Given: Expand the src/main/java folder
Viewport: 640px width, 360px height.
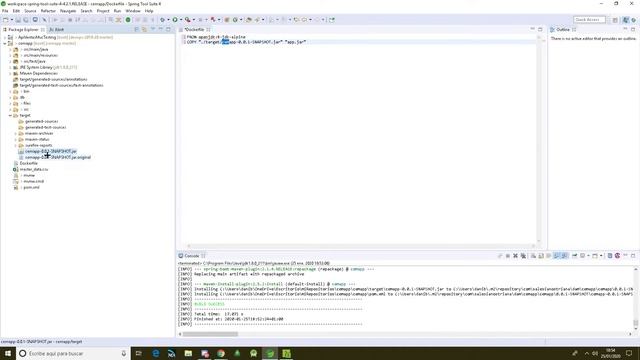Looking at the screenshot, I should point(10,49).
